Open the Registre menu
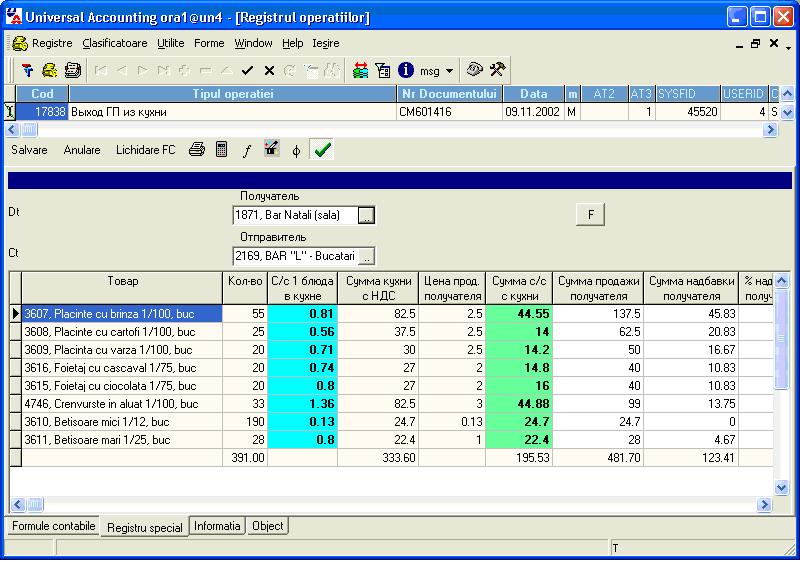800x562 pixels. (52, 43)
